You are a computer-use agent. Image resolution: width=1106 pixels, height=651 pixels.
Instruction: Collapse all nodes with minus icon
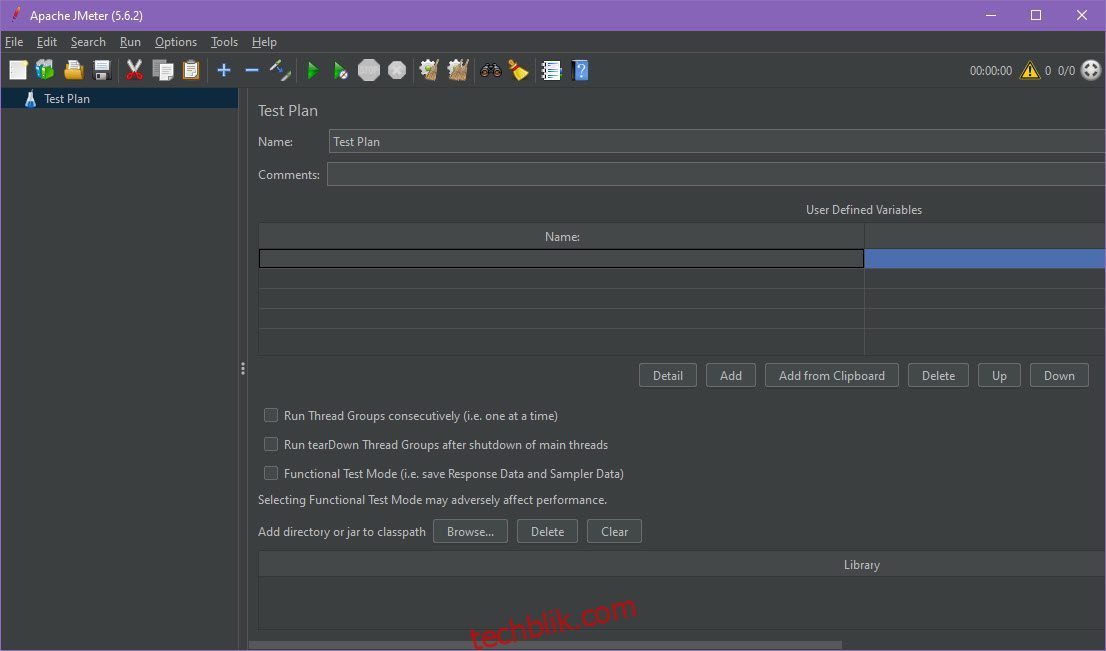(252, 70)
